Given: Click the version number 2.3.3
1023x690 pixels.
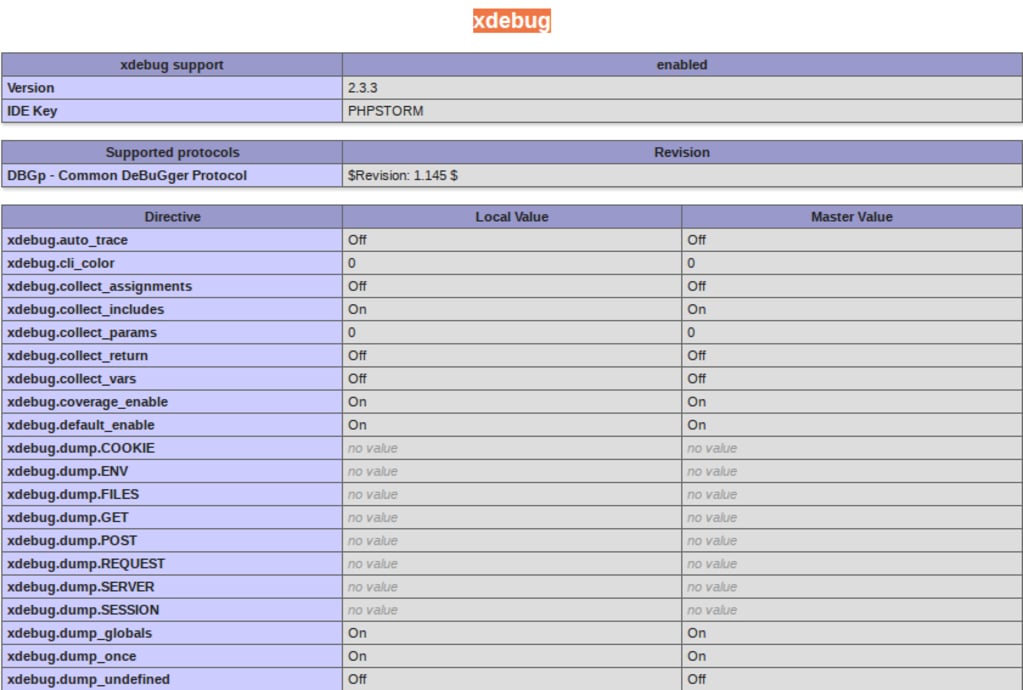Looking at the screenshot, I should (x=363, y=88).
